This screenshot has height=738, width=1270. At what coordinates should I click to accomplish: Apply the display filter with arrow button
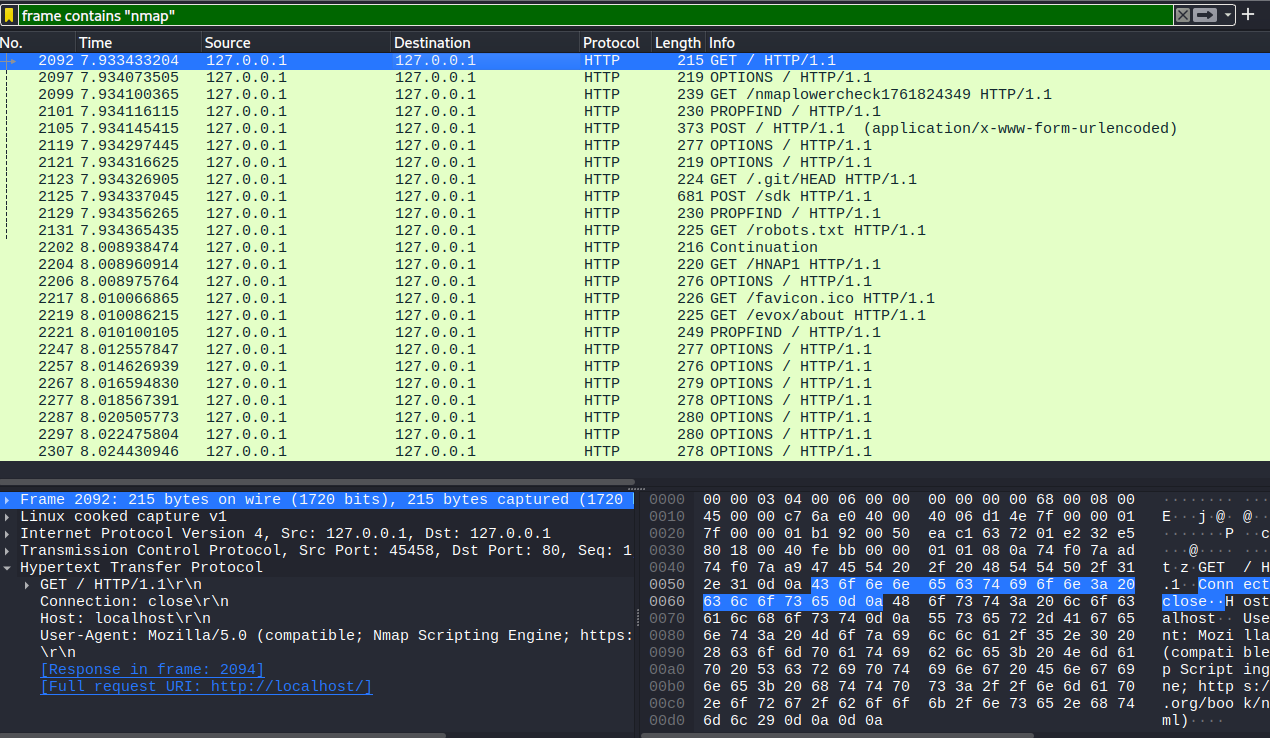click(1205, 15)
